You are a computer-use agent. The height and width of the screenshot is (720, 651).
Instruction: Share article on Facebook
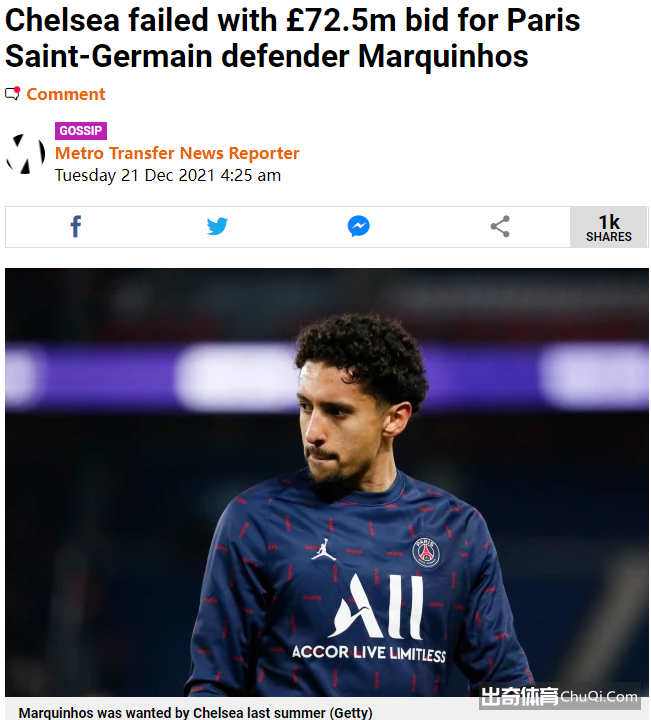tap(76, 226)
